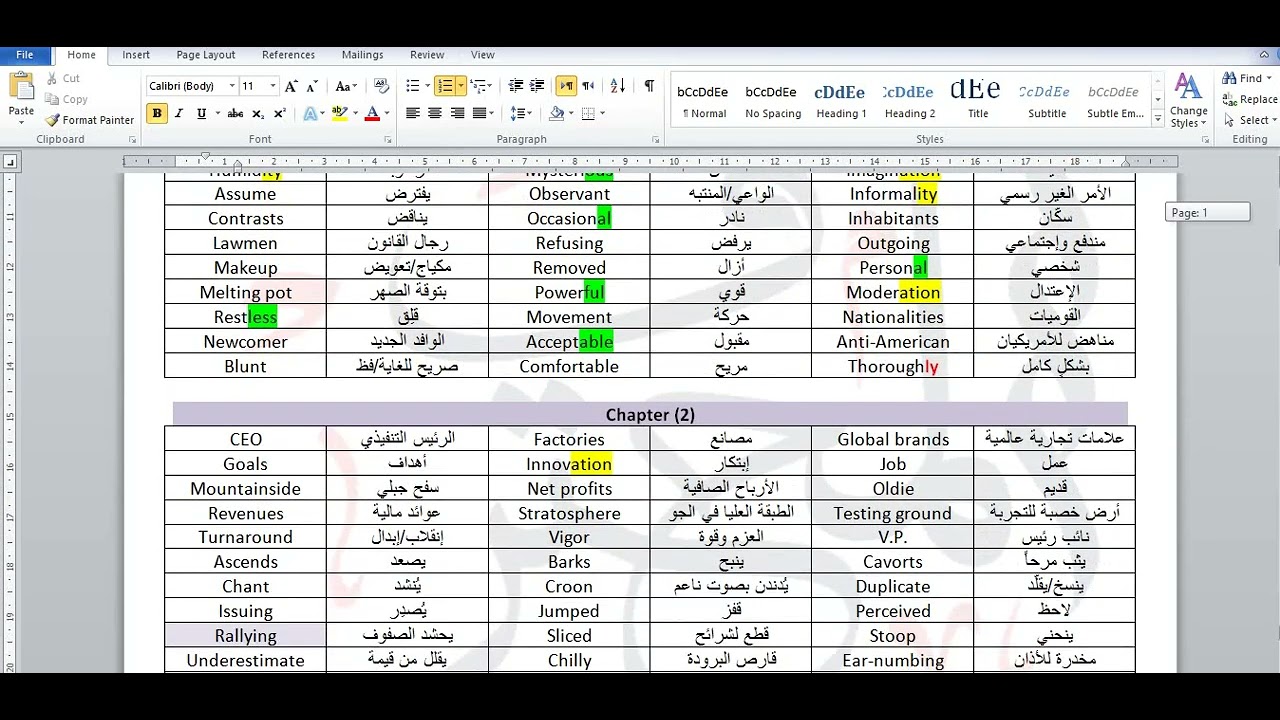Click the Find button

point(1245,78)
